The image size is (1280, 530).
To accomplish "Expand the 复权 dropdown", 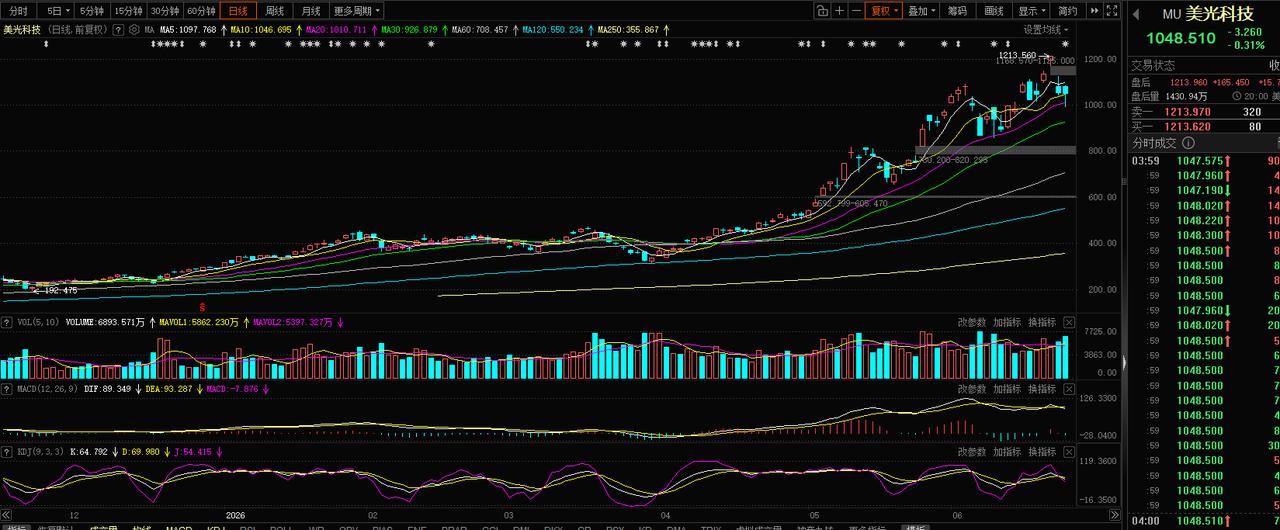I will click(x=884, y=11).
